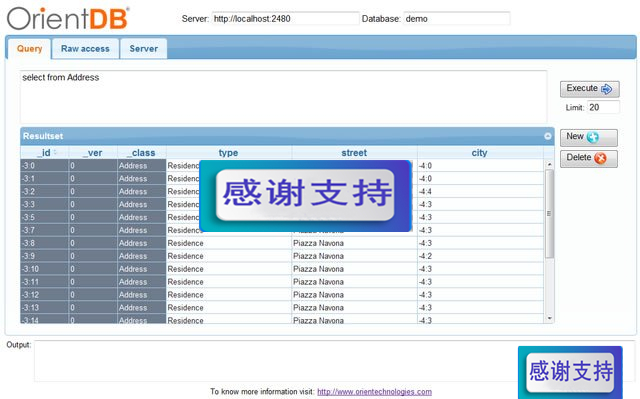Click the _ver column header
This screenshot has width=640, height=399.
(x=93, y=153)
